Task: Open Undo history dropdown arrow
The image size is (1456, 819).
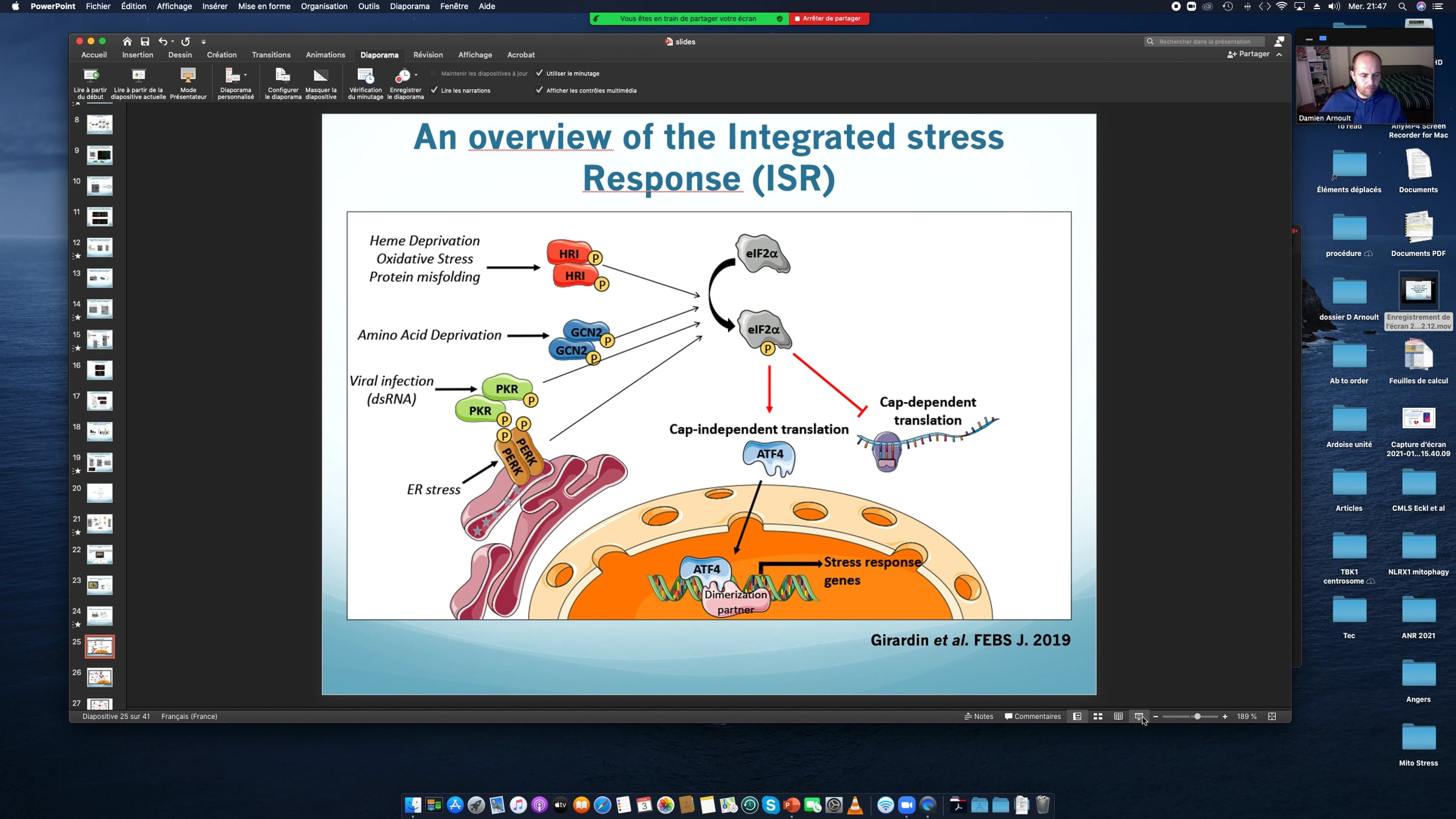Action: pos(173,42)
